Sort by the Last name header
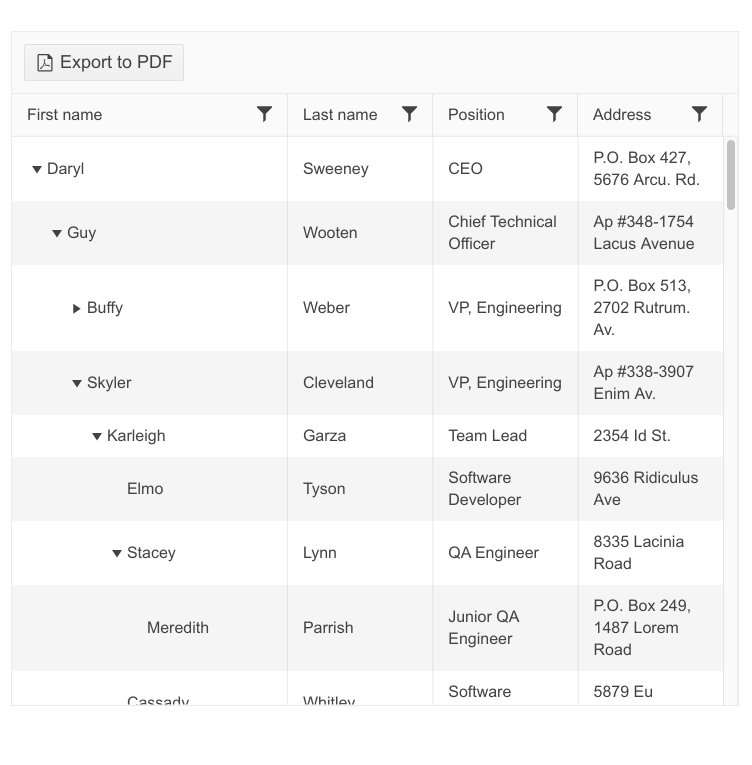 [340, 115]
